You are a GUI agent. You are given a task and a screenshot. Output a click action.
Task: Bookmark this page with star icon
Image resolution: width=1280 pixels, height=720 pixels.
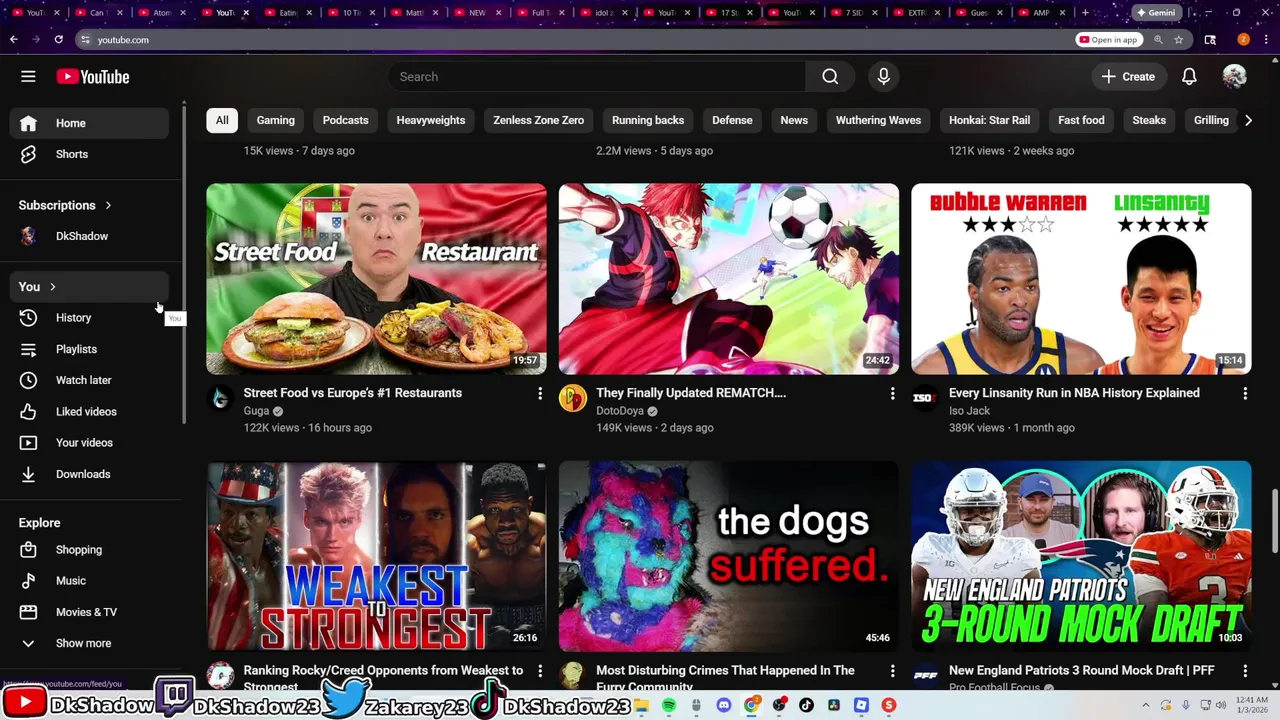1179,40
